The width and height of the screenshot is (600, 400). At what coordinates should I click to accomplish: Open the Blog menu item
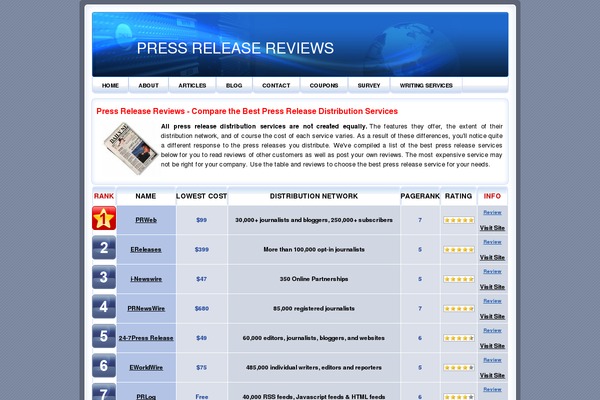click(234, 85)
